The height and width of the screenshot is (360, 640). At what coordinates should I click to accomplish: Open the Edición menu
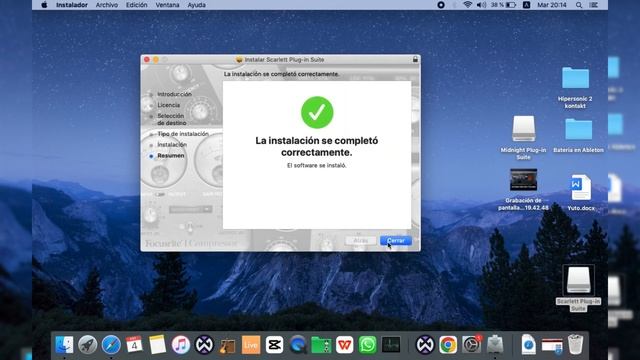(x=136, y=5)
